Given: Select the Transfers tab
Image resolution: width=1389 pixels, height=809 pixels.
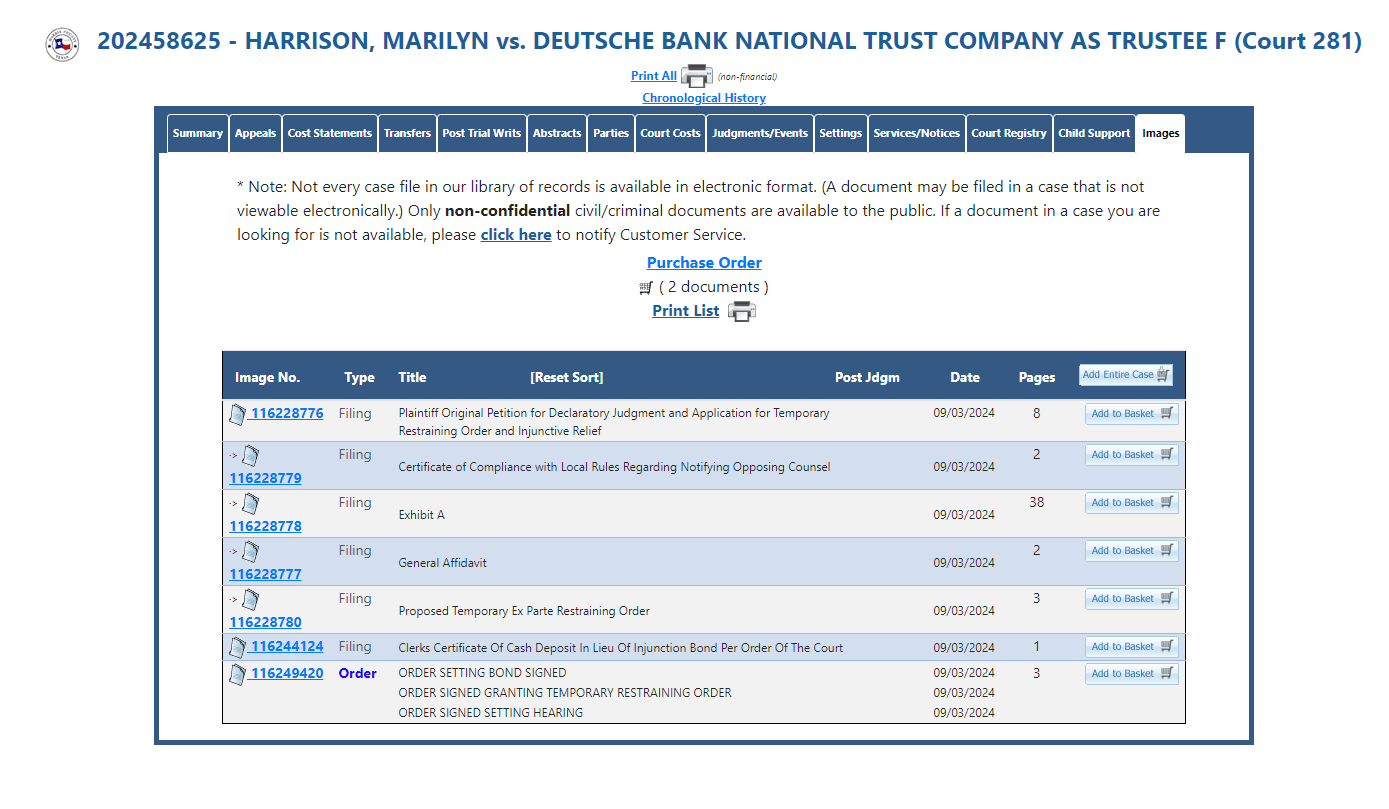Looking at the screenshot, I should 408,134.
